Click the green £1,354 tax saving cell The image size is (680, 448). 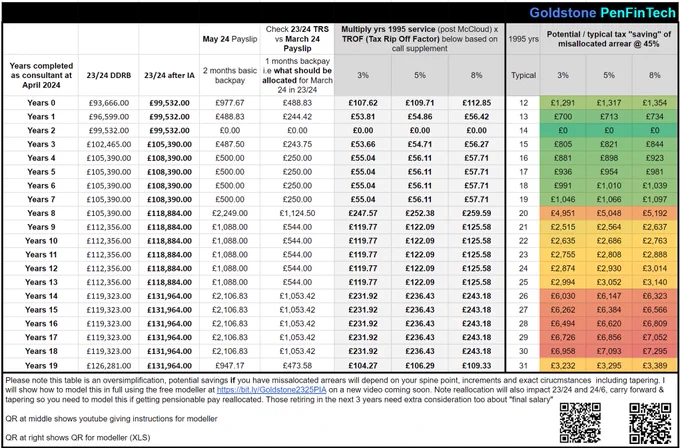(x=655, y=103)
